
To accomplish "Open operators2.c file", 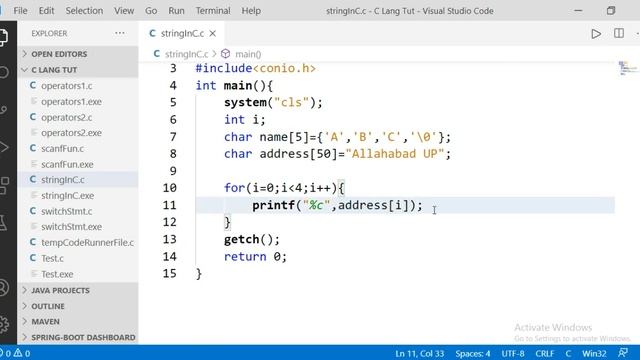I will tap(78, 117).
